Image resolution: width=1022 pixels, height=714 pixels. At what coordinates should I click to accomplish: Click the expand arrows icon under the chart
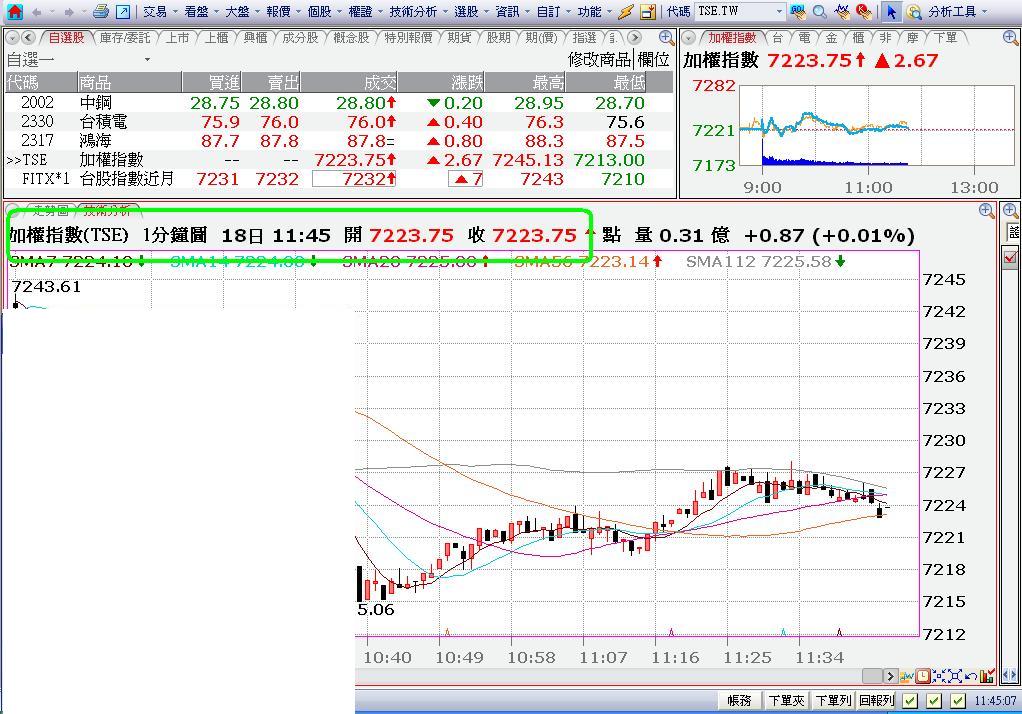955,676
